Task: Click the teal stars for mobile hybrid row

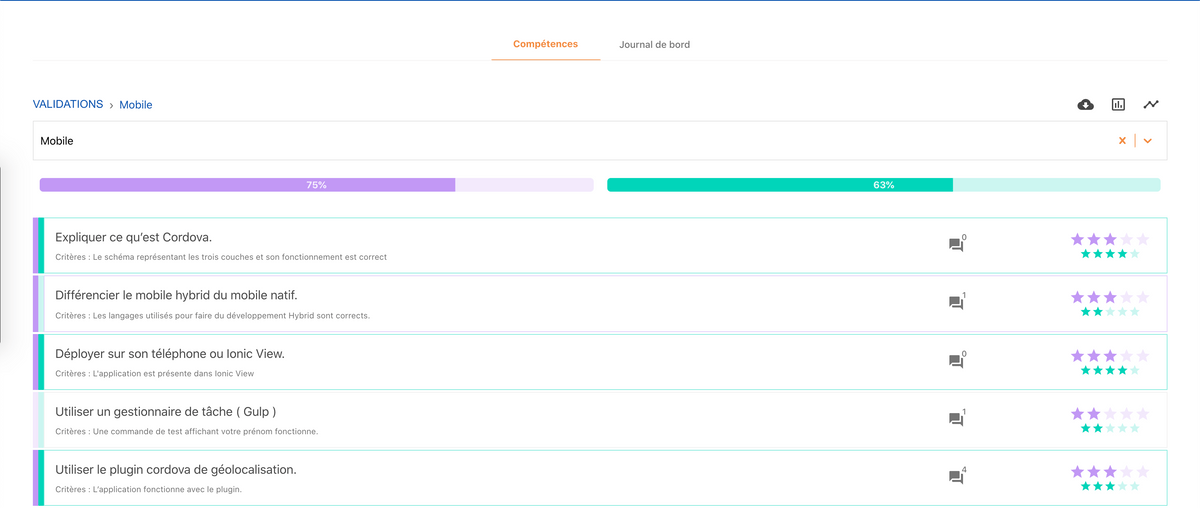Action: click(x=1110, y=312)
